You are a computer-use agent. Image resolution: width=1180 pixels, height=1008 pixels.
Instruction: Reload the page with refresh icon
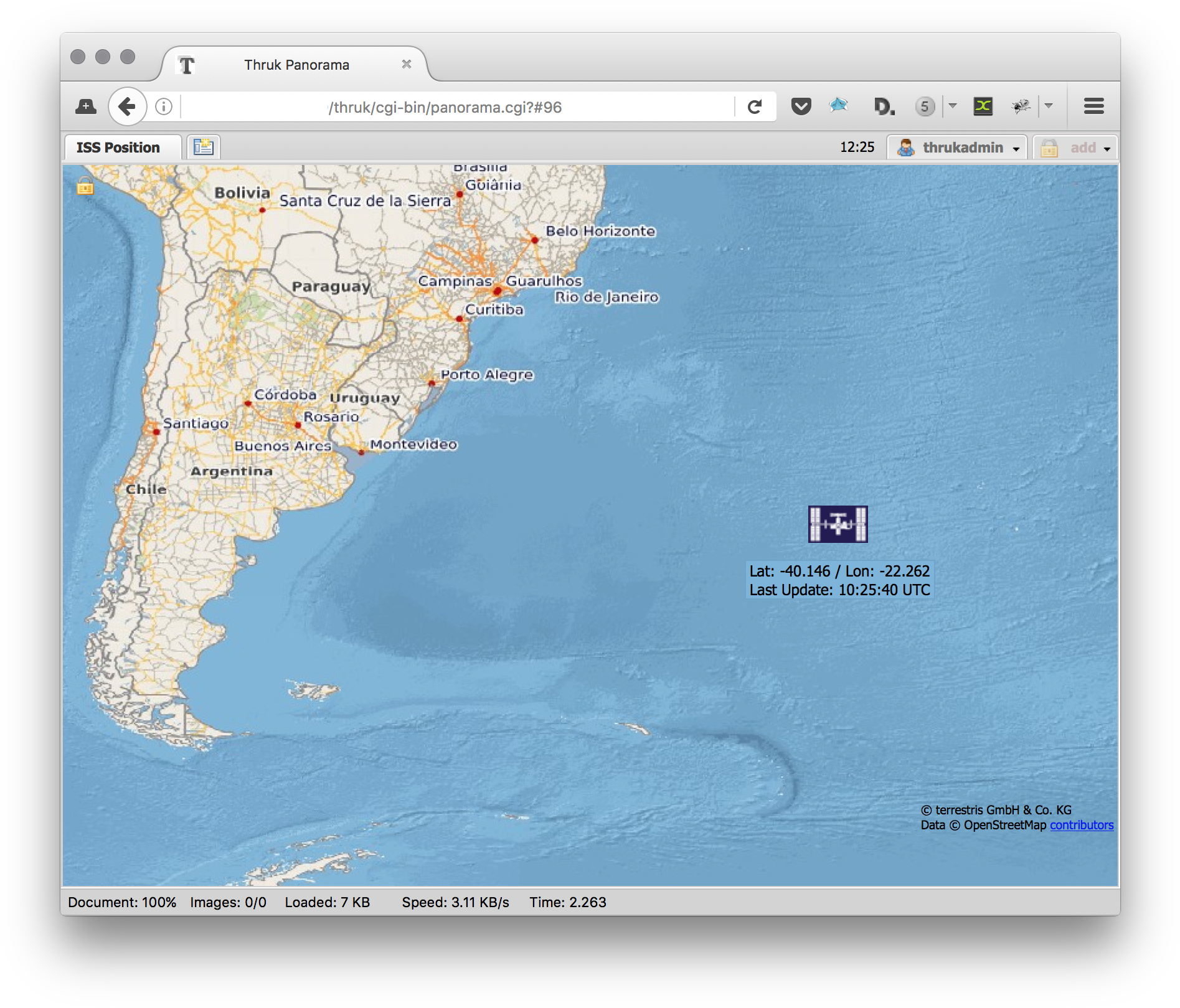(x=755, y=107)
